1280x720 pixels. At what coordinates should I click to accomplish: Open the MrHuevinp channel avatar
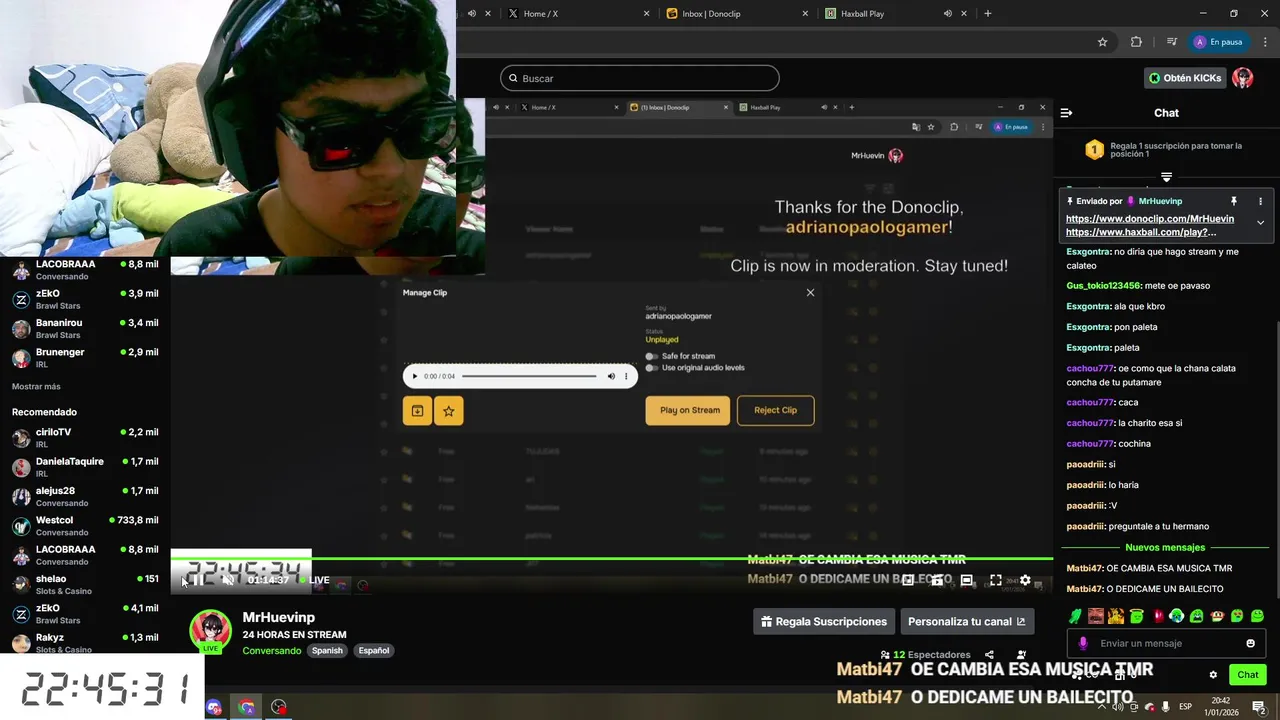211,631
